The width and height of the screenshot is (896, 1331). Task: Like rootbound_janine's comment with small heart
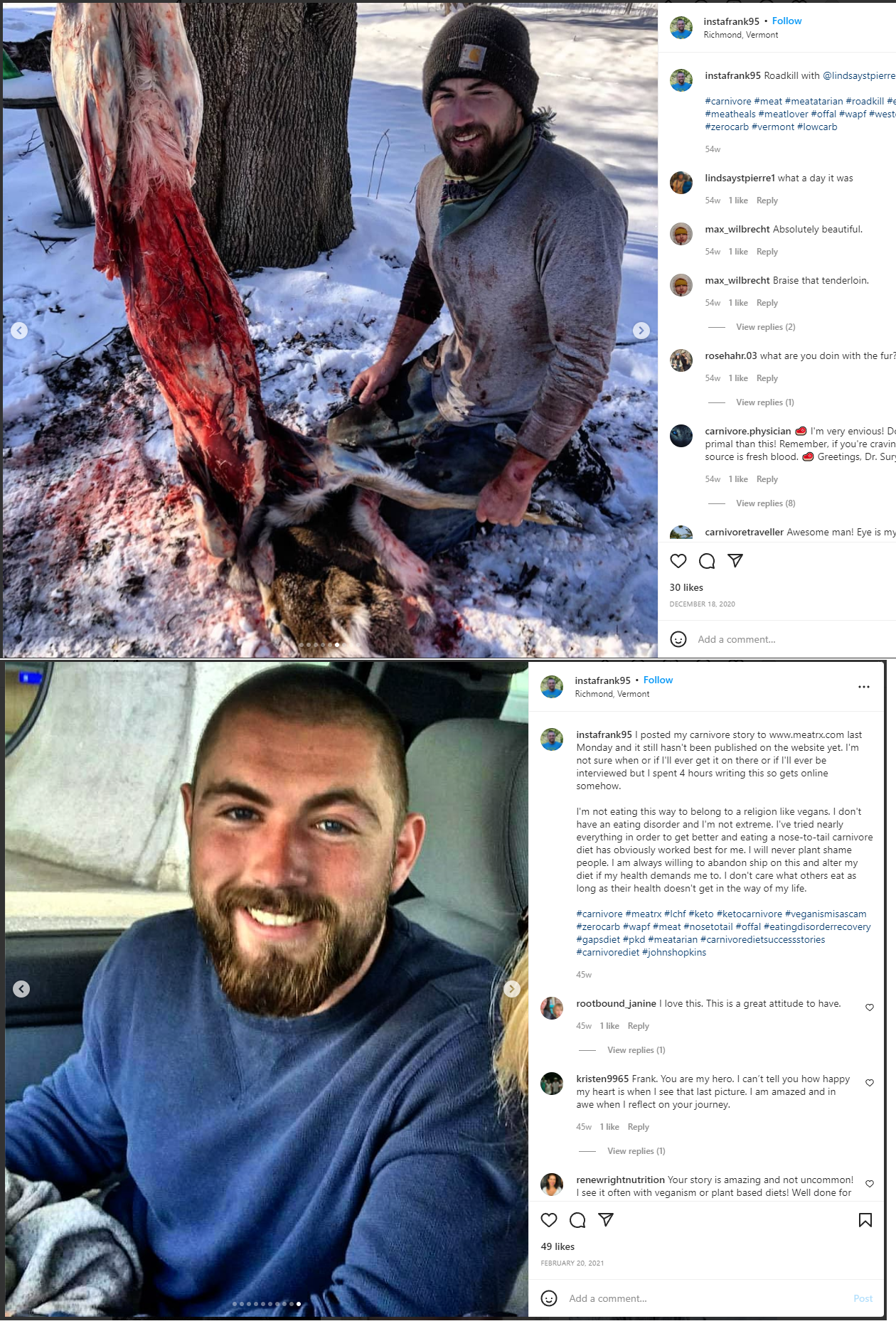[x=870, y=1007]
